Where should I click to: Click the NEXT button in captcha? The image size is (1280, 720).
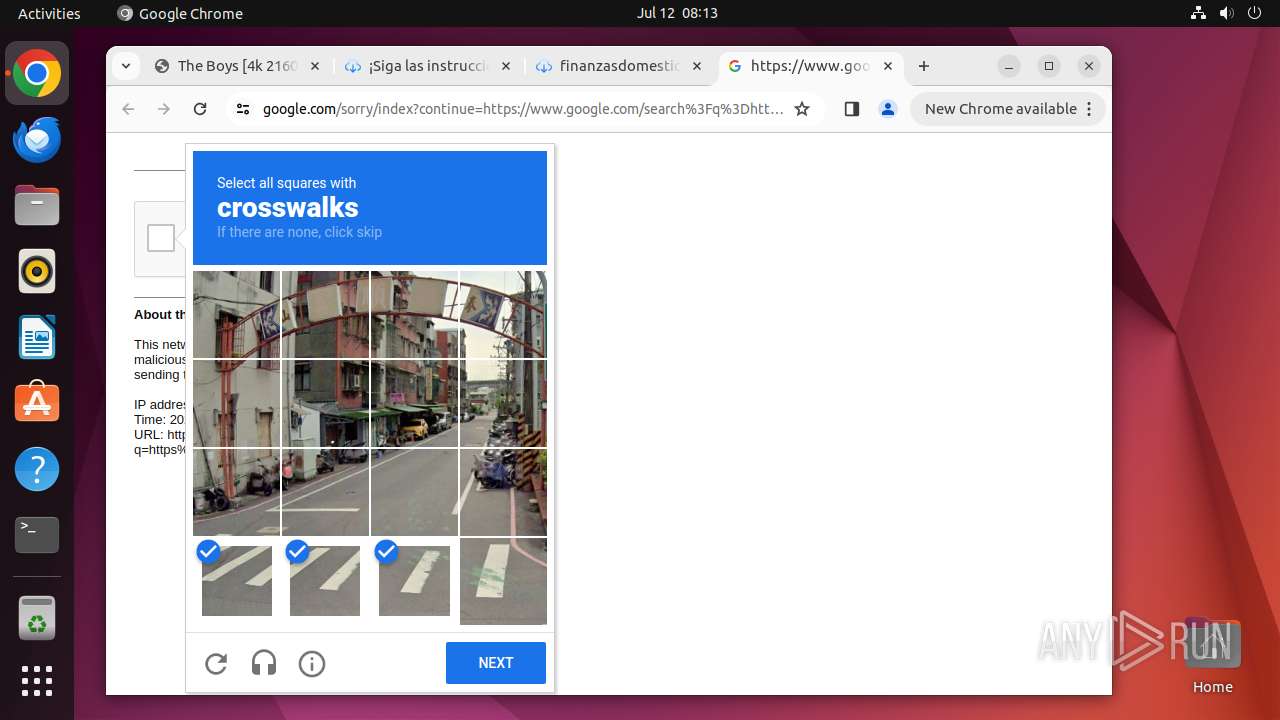pyautogui.click(x=496, y=663)
